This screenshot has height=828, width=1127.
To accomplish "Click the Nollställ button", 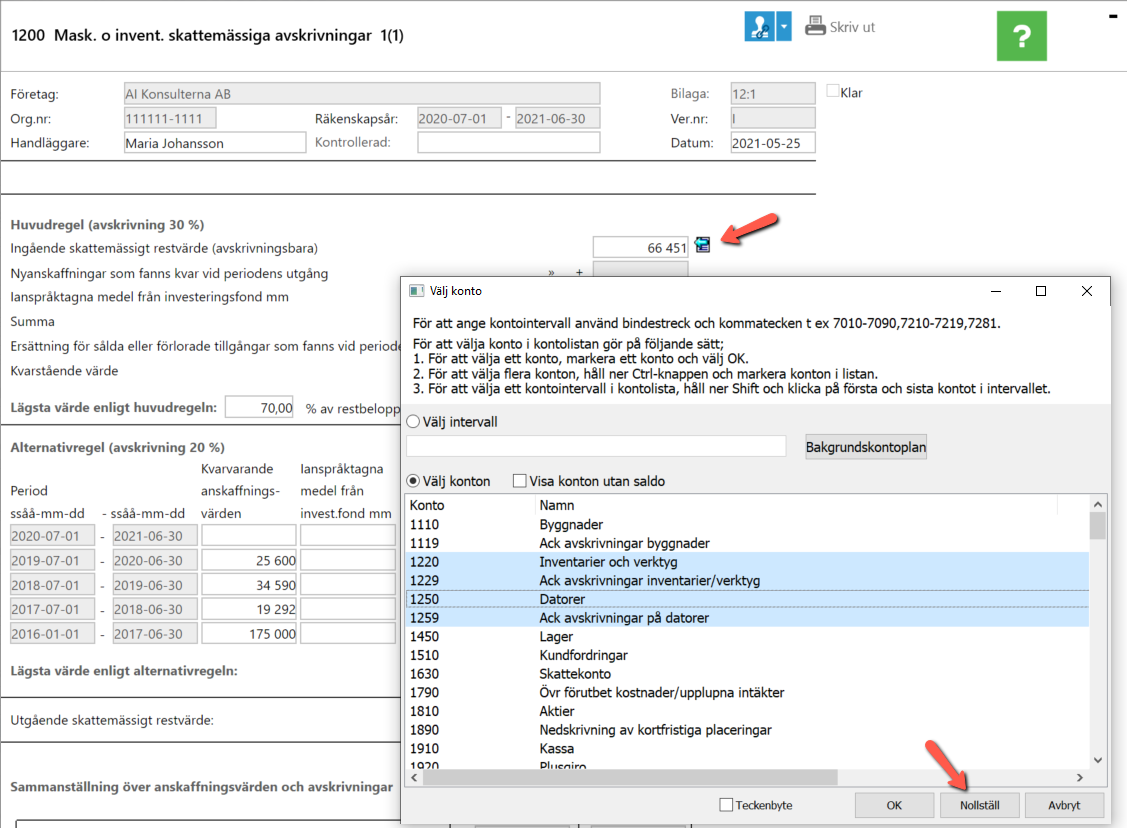I will click(980, 805).
